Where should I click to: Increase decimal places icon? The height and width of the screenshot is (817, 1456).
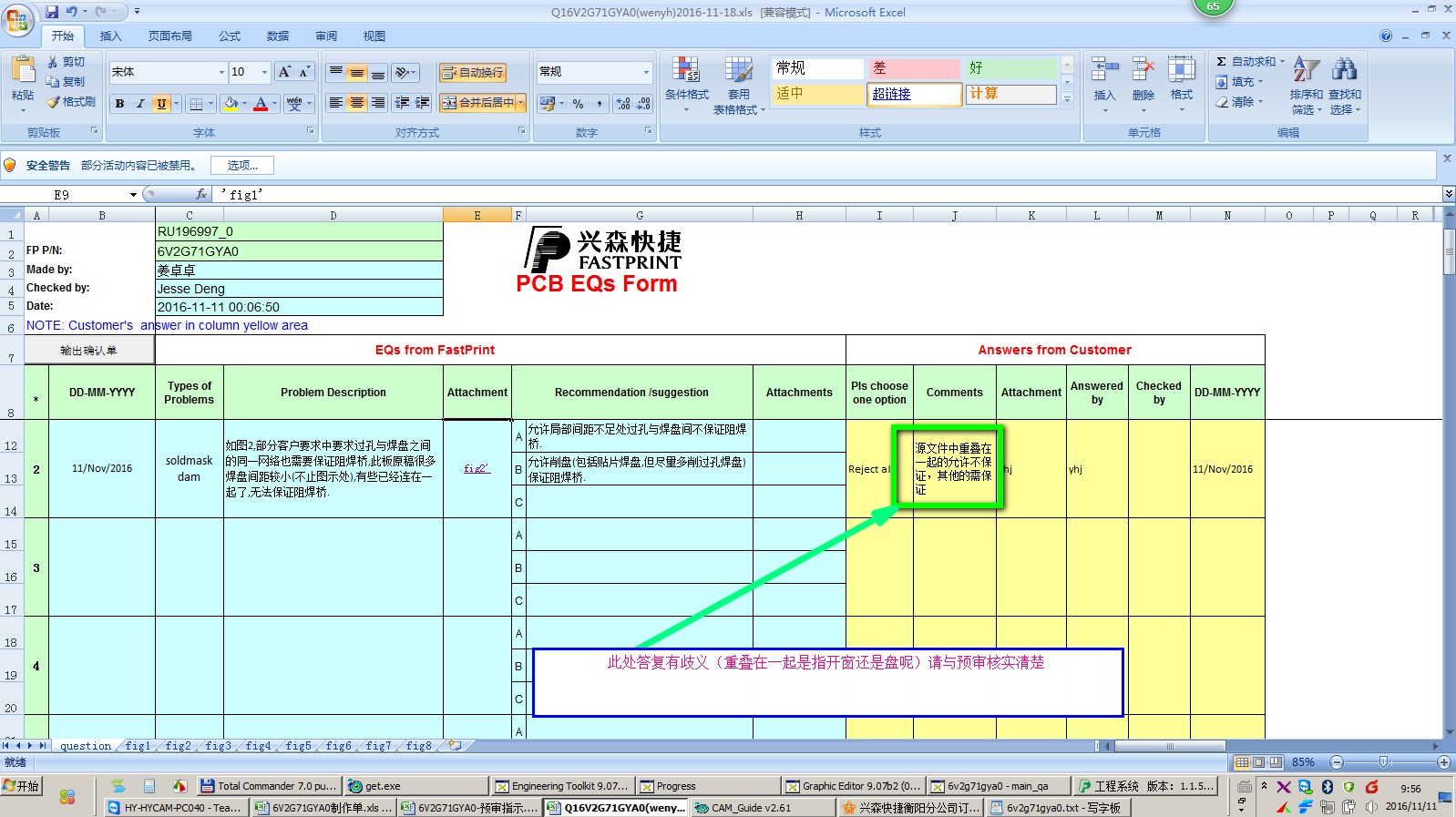point(622,104)
